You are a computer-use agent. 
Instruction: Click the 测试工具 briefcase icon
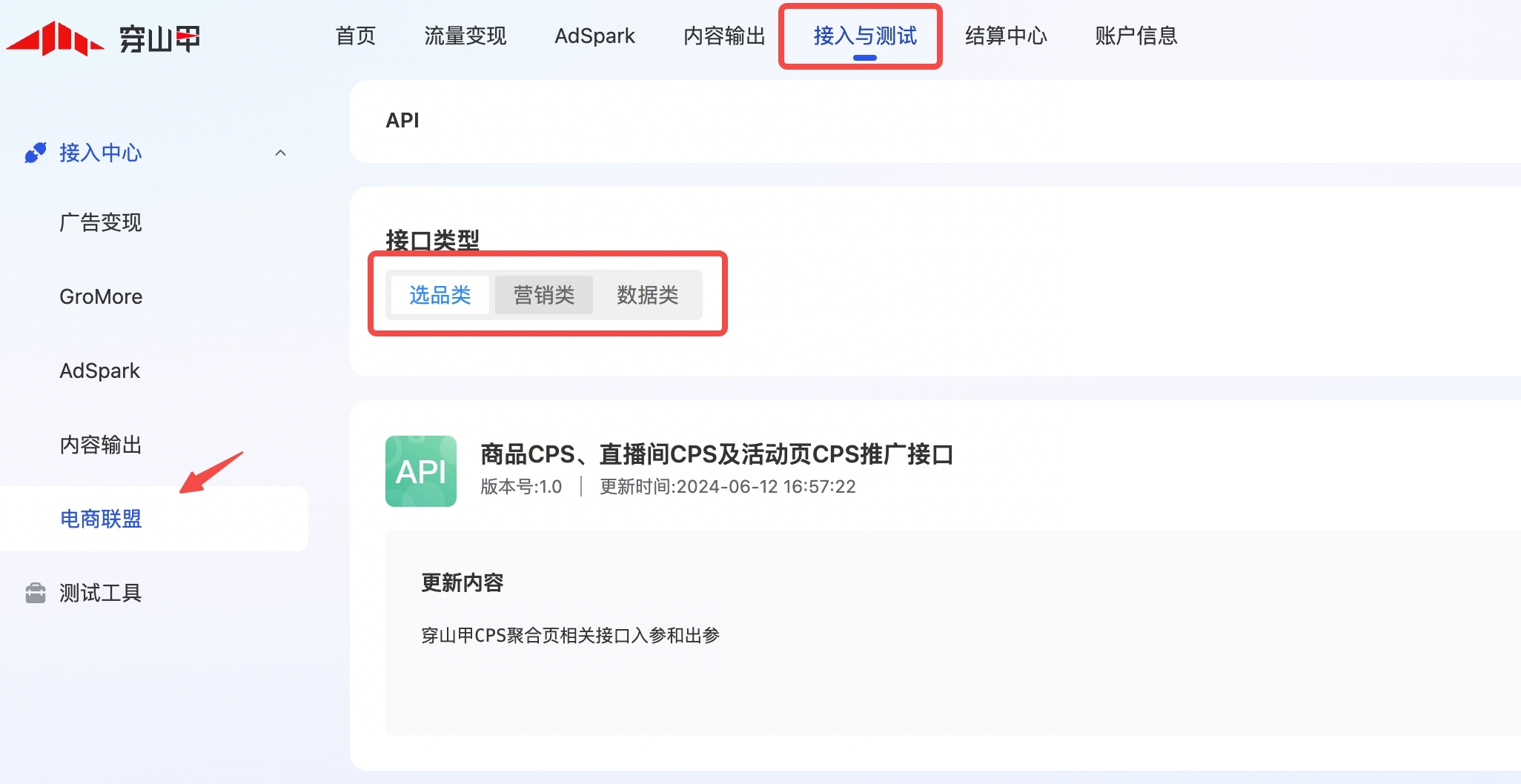click(35, 593)
